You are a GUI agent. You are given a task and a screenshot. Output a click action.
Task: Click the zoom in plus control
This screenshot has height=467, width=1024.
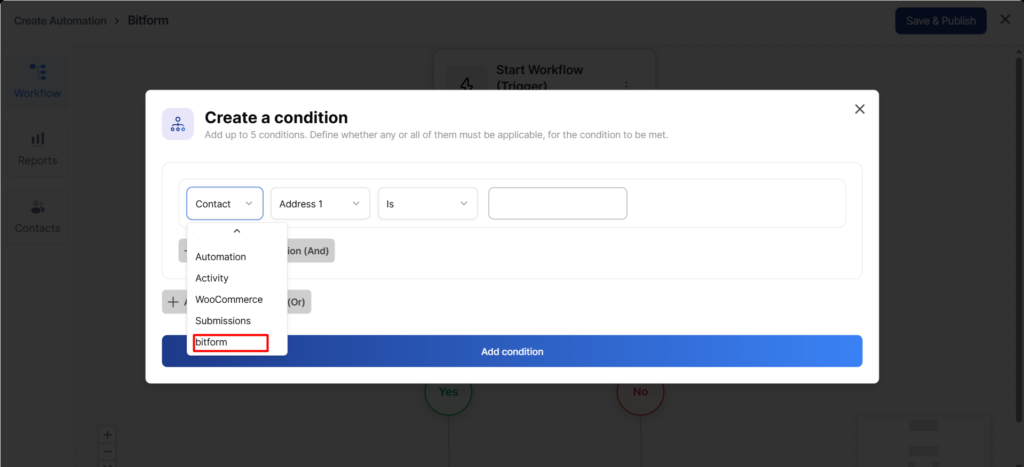(x=108, y=435)
